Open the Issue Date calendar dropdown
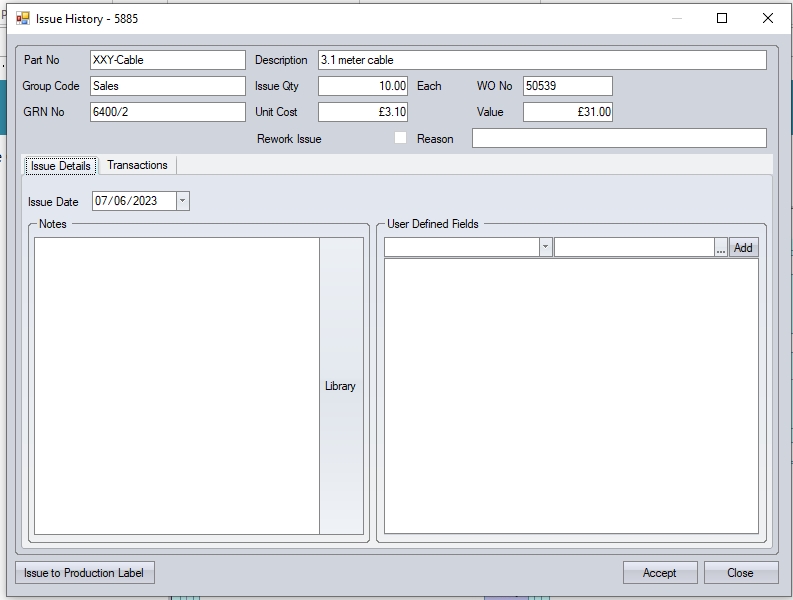Screen dimensions: 793x600 tap(182, 201)
